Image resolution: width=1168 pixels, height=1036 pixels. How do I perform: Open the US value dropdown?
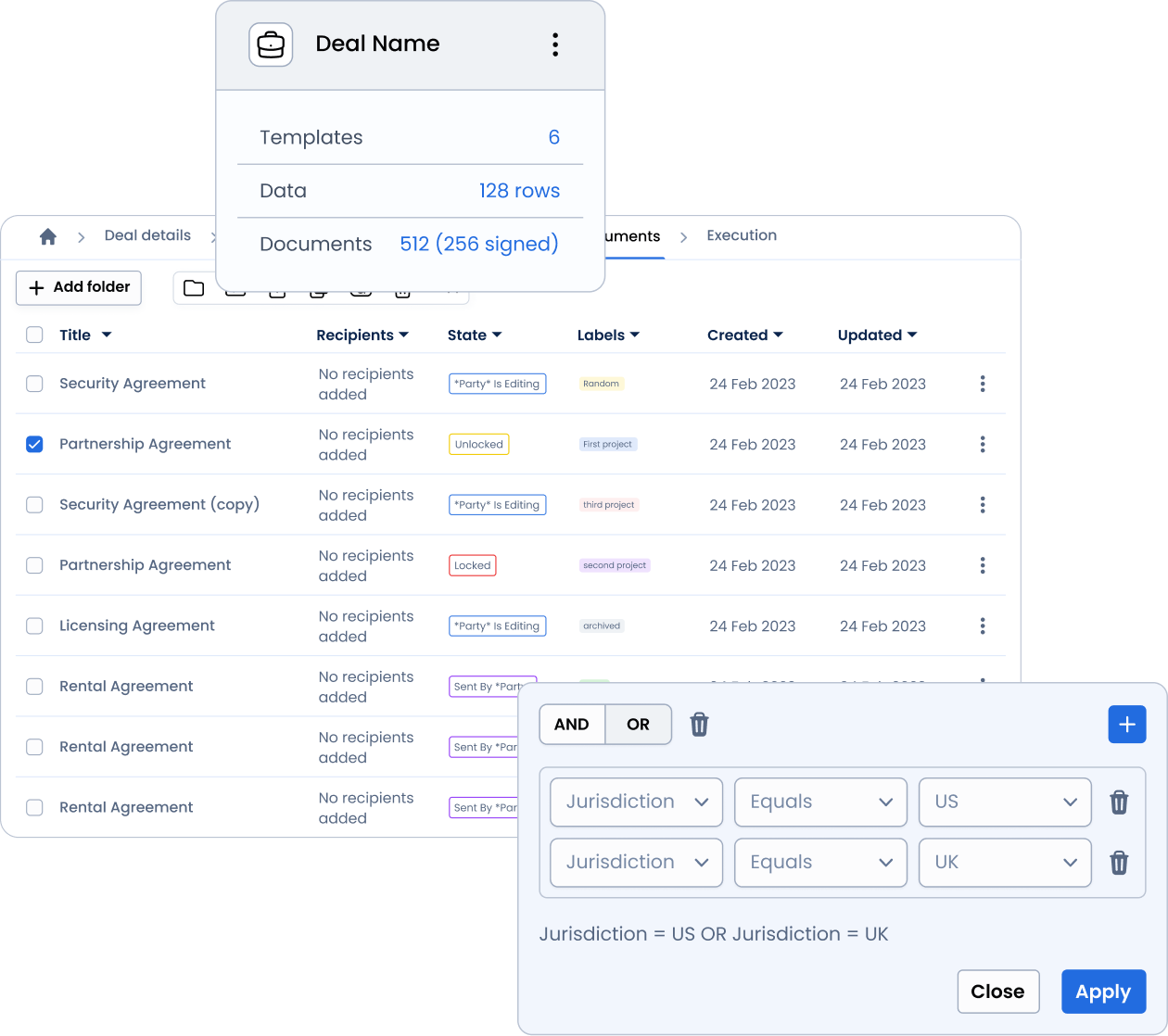click(x=1005, y=802)
